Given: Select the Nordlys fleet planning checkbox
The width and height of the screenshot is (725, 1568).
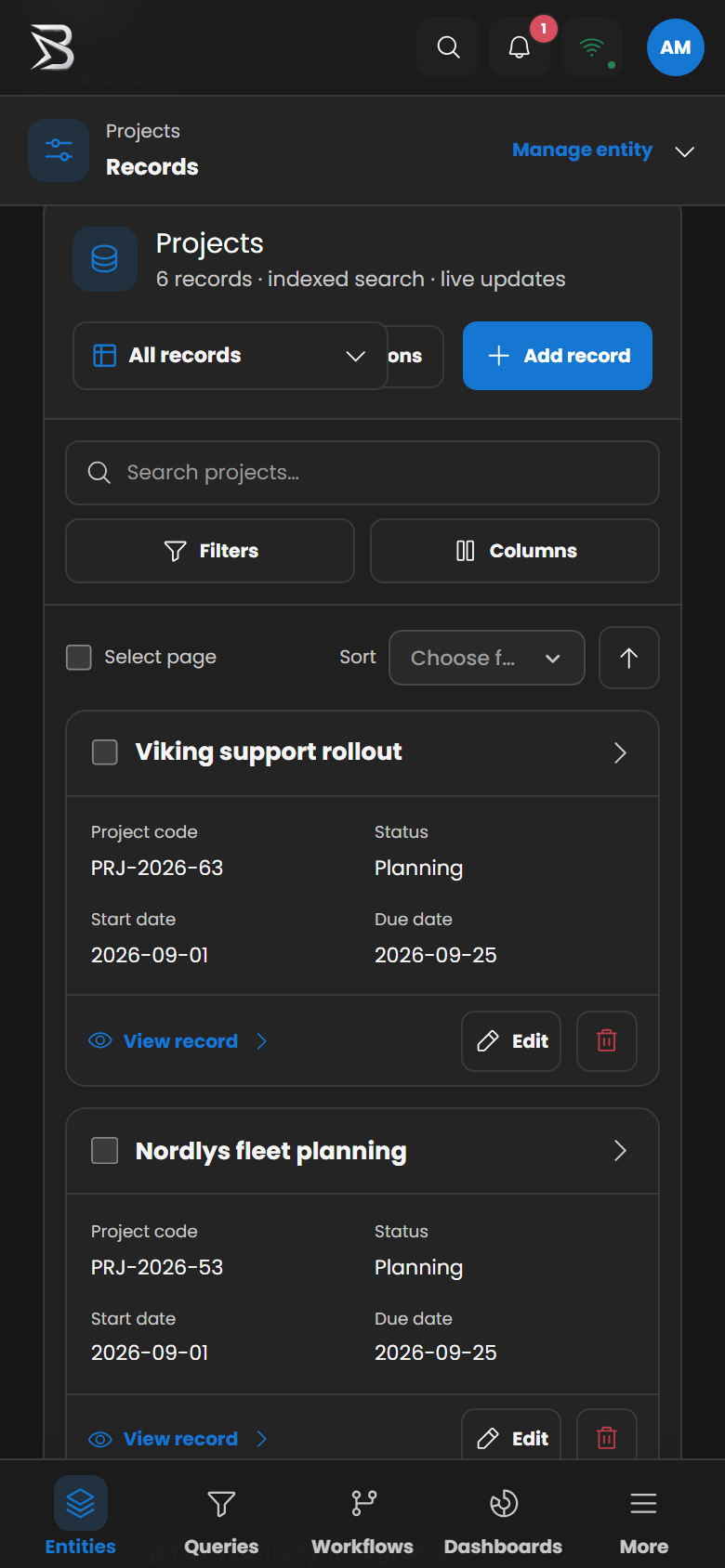Looking at the screenshot, I should (105, 1151).
